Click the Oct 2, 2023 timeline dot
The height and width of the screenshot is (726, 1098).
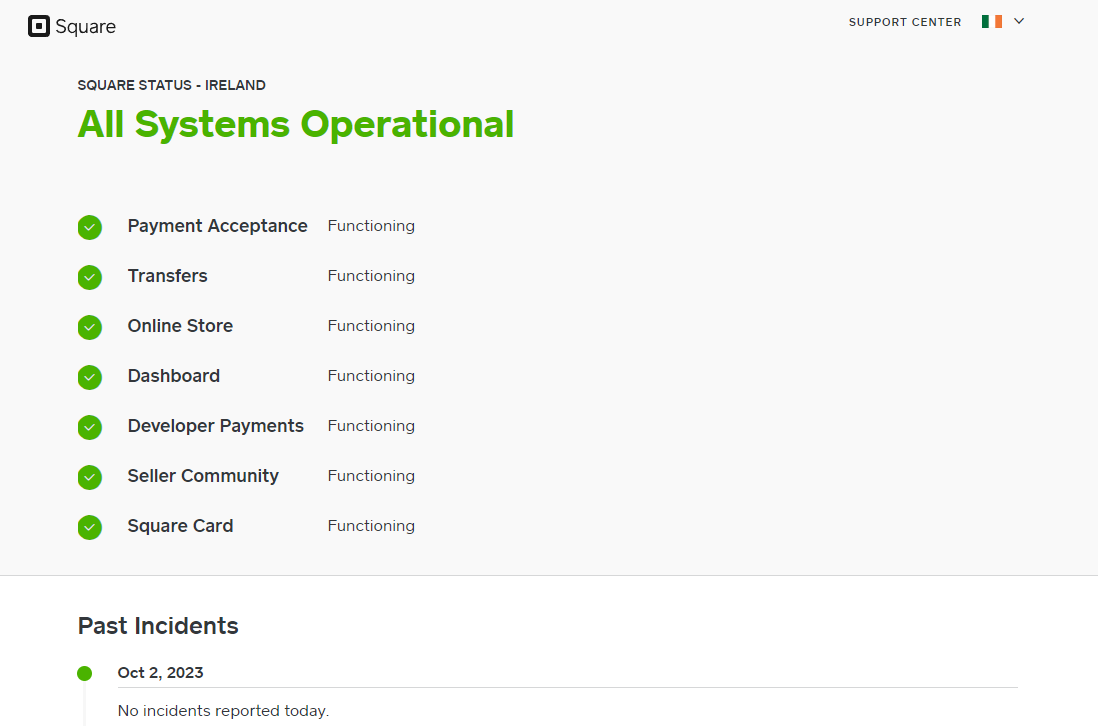(85, 673)
